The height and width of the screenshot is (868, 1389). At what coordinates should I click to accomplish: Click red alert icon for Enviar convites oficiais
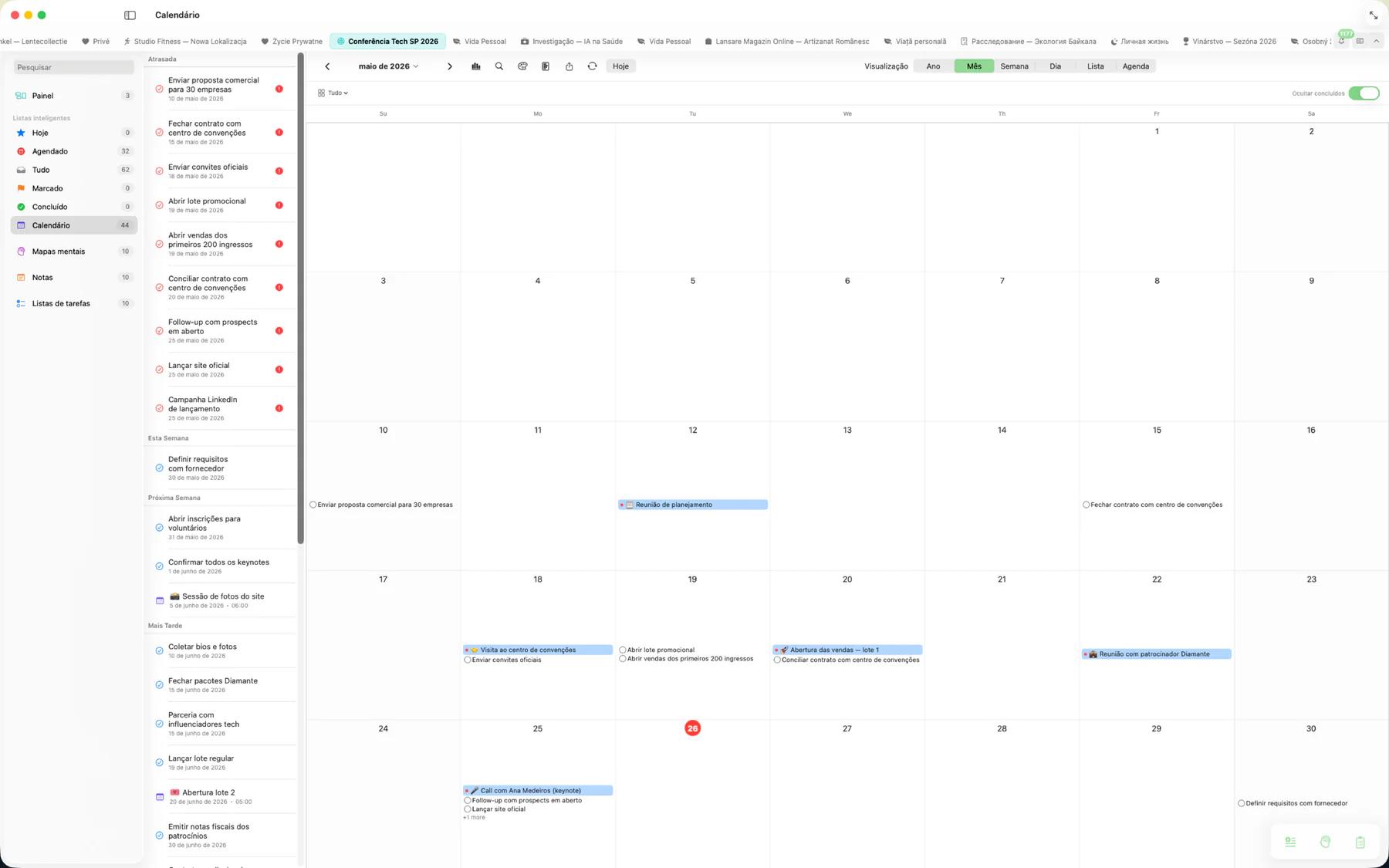click(279, 171)
